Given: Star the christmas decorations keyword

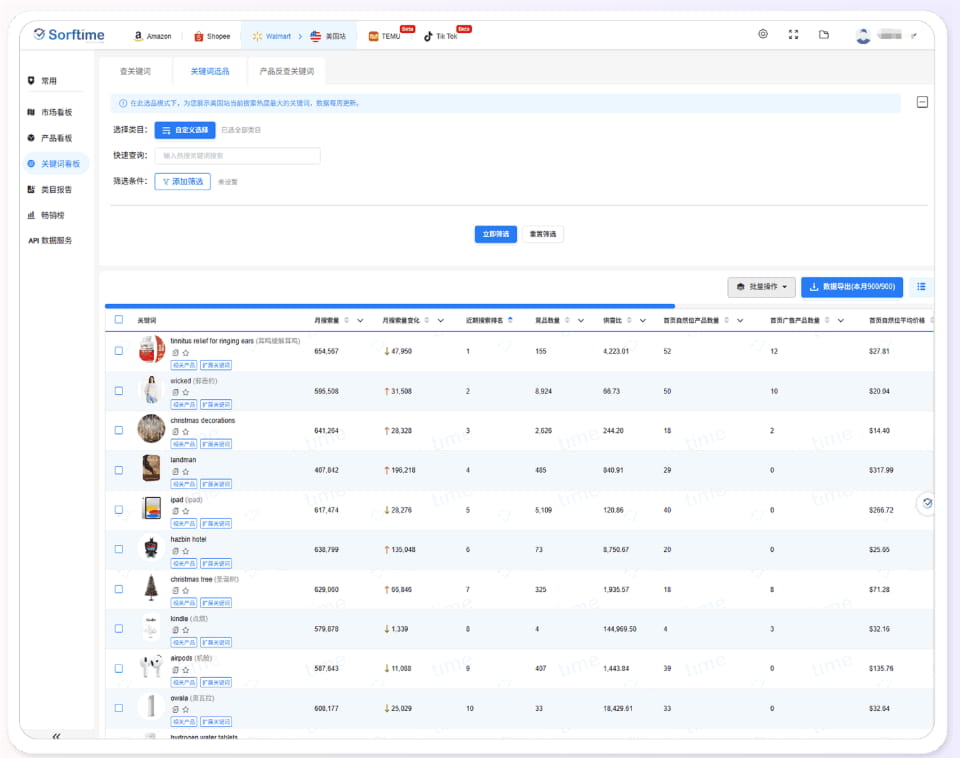Looking at the screenshot, I should coord(186,432).
